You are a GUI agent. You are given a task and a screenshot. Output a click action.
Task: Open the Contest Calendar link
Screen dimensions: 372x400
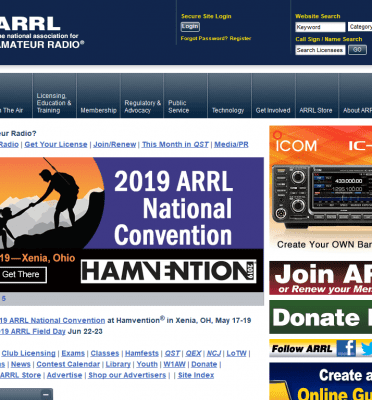68,364
